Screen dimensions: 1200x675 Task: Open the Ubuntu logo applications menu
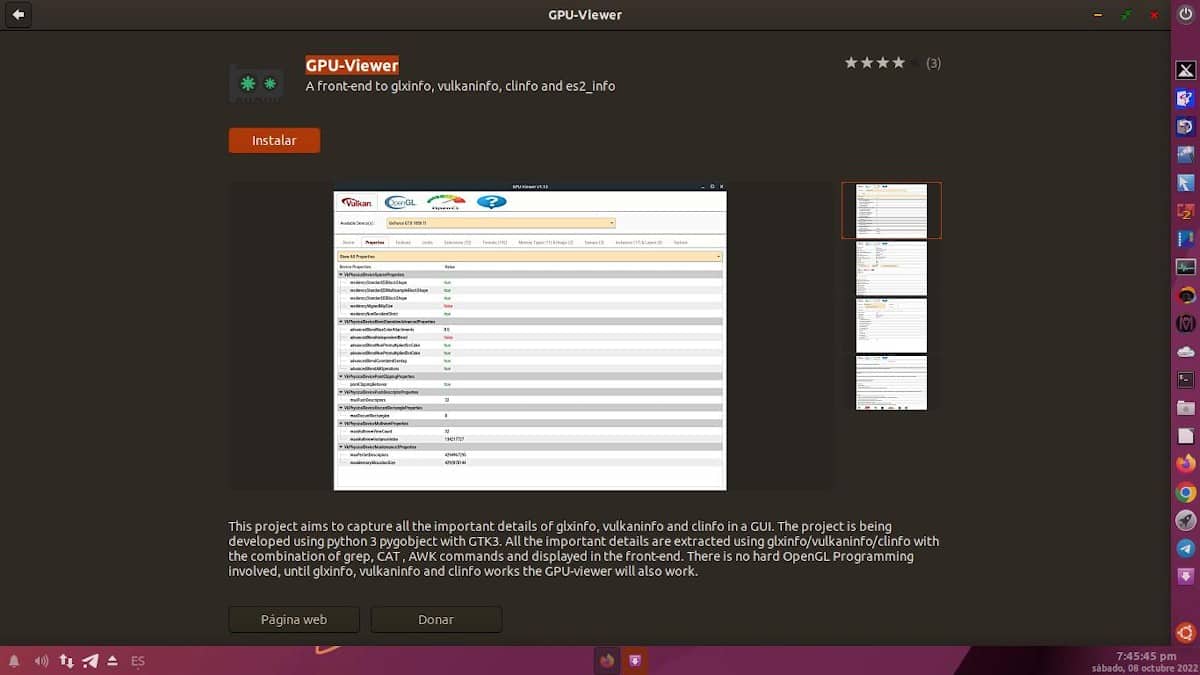point(1186,632)
